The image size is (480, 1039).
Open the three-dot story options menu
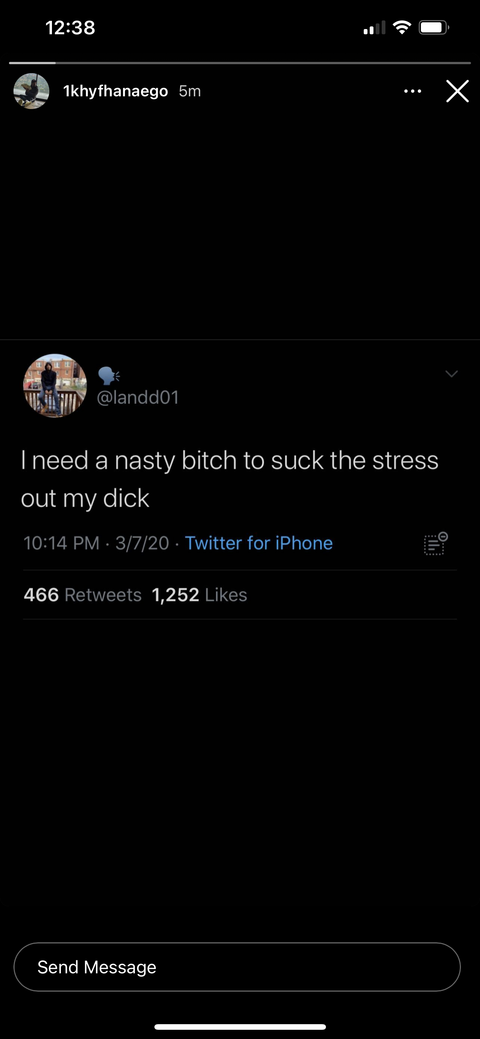(x=412, y=92)
